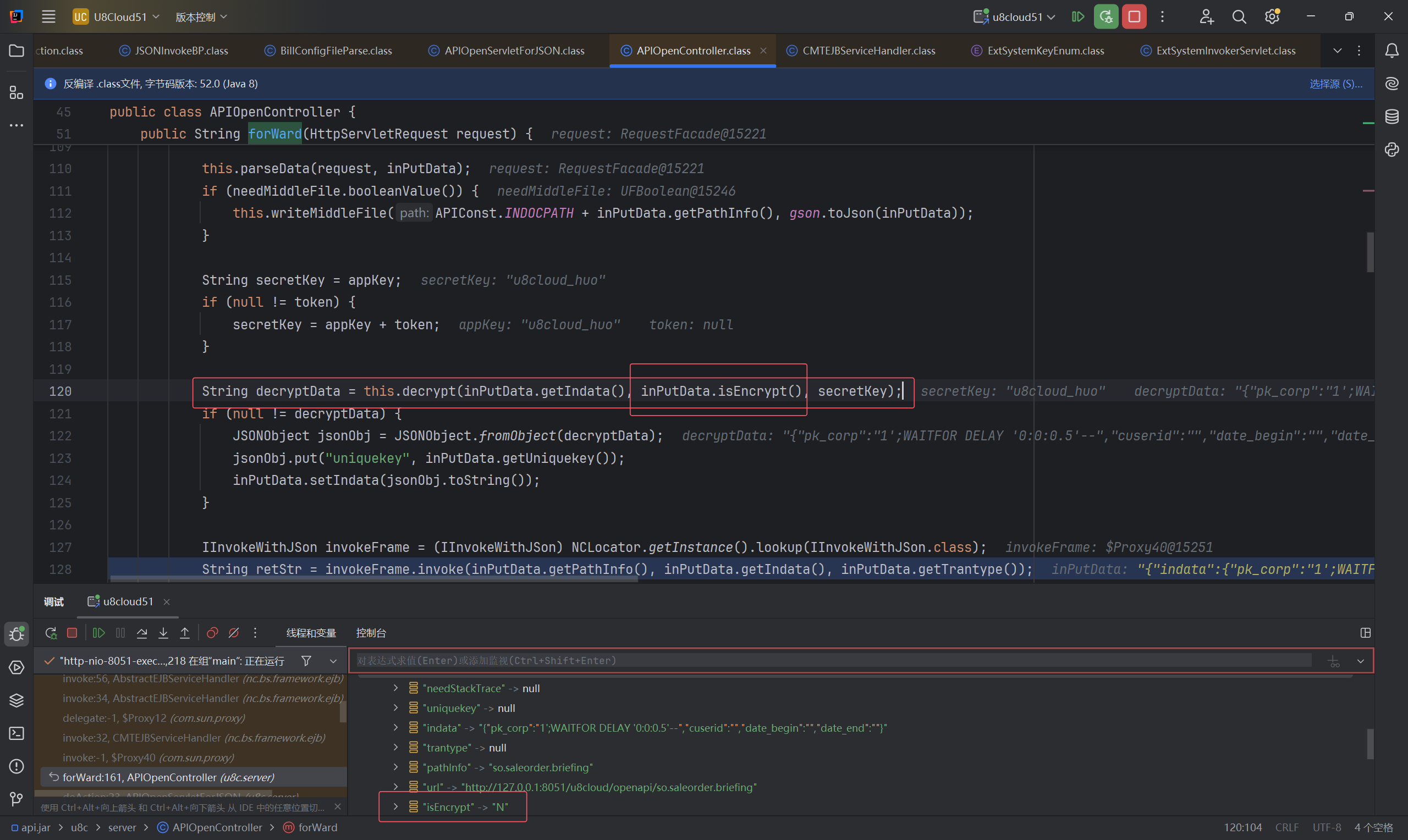The height and width of the screenshot is (840, 1408).
Task: Open the thread selector dropdown chevron
Action: (x=333, y=661)
